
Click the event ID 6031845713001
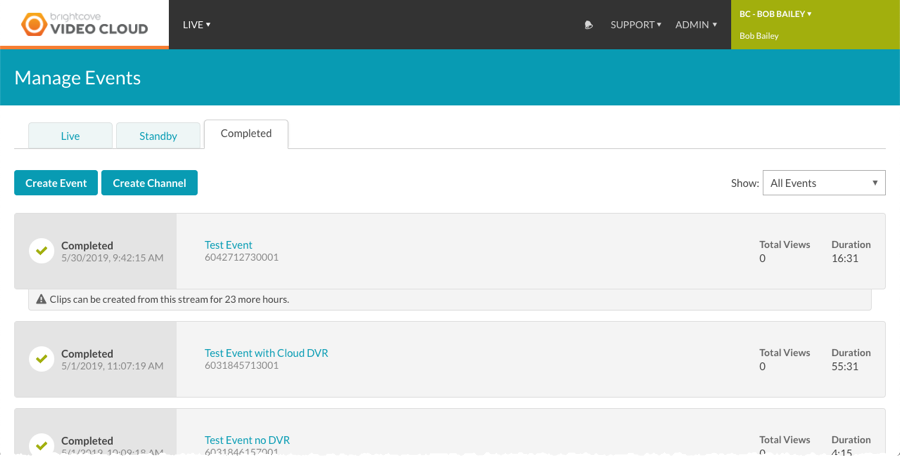coord(242,365)
